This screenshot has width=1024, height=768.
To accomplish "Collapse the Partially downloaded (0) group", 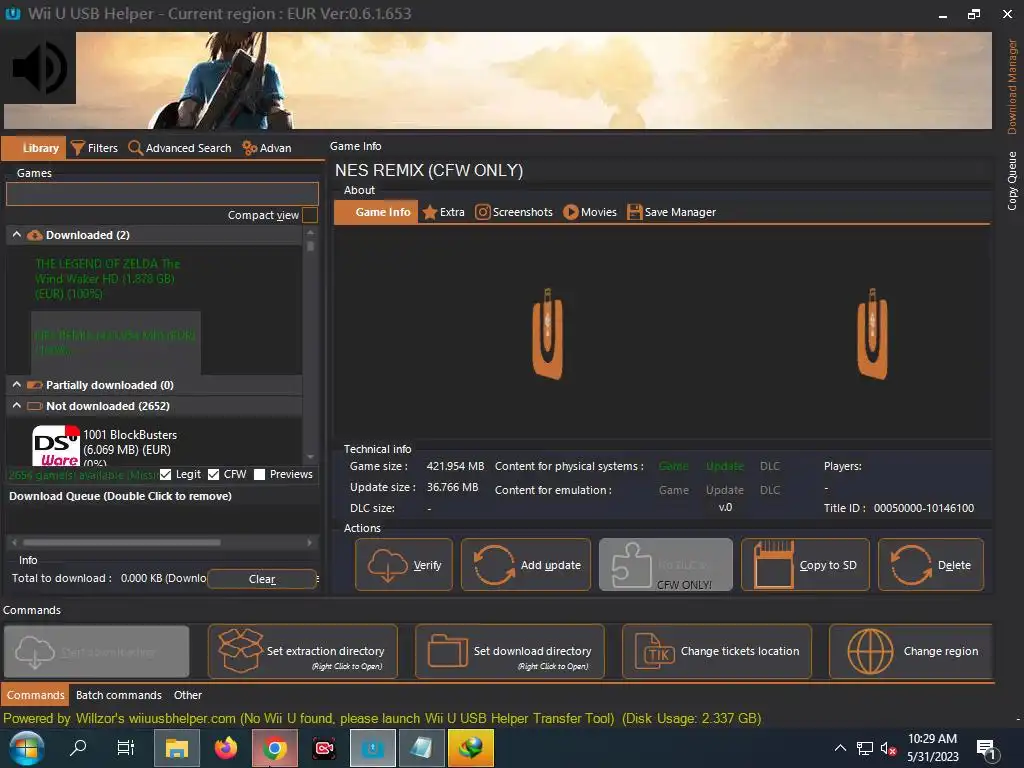I will [17, 385].
